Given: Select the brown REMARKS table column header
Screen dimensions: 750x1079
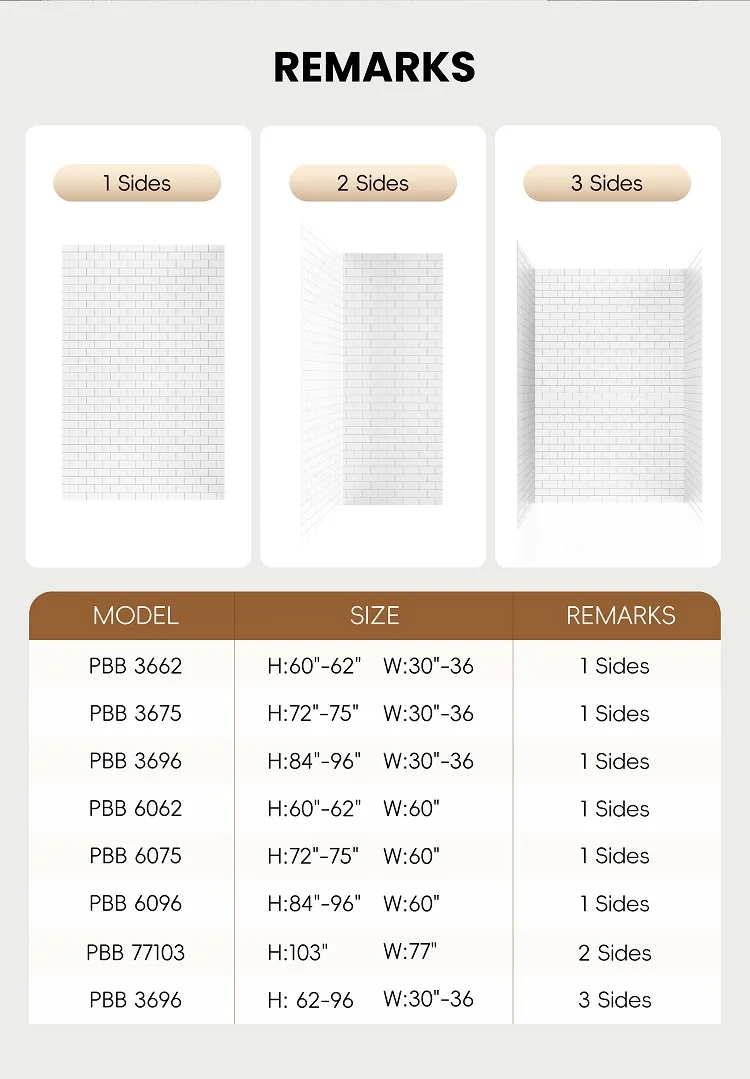Looking at the screenshot, I should click(621, 616).
